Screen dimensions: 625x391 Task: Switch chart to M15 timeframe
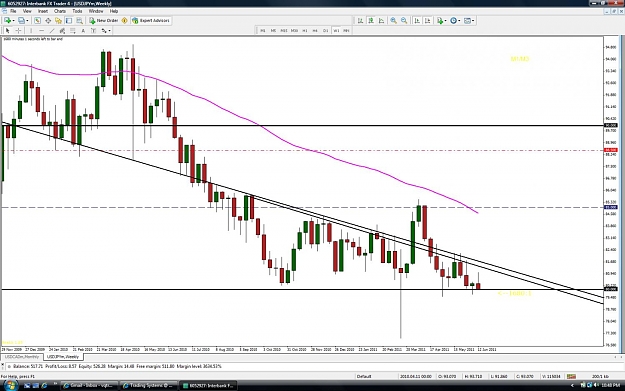[283, 31]
